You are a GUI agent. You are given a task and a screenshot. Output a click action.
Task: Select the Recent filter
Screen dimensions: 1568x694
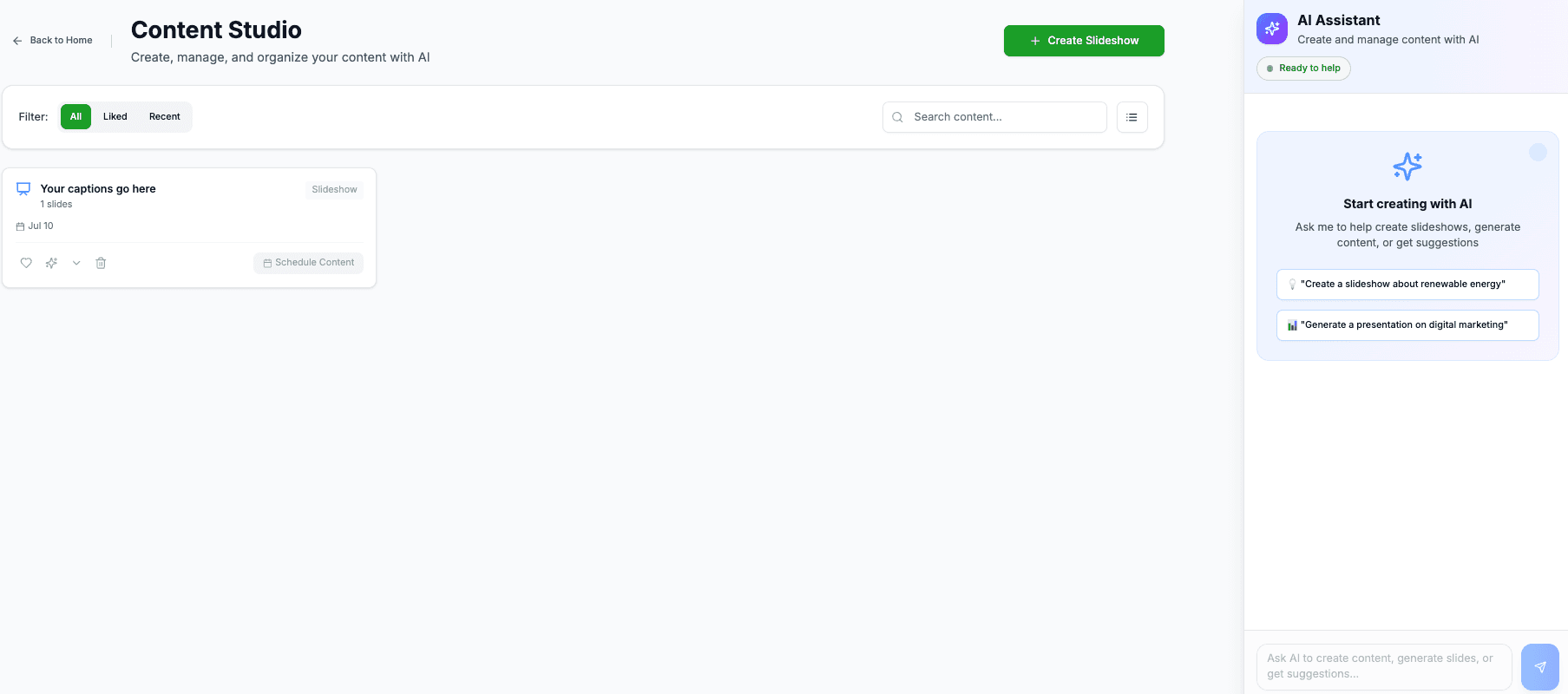coord(165,117)
